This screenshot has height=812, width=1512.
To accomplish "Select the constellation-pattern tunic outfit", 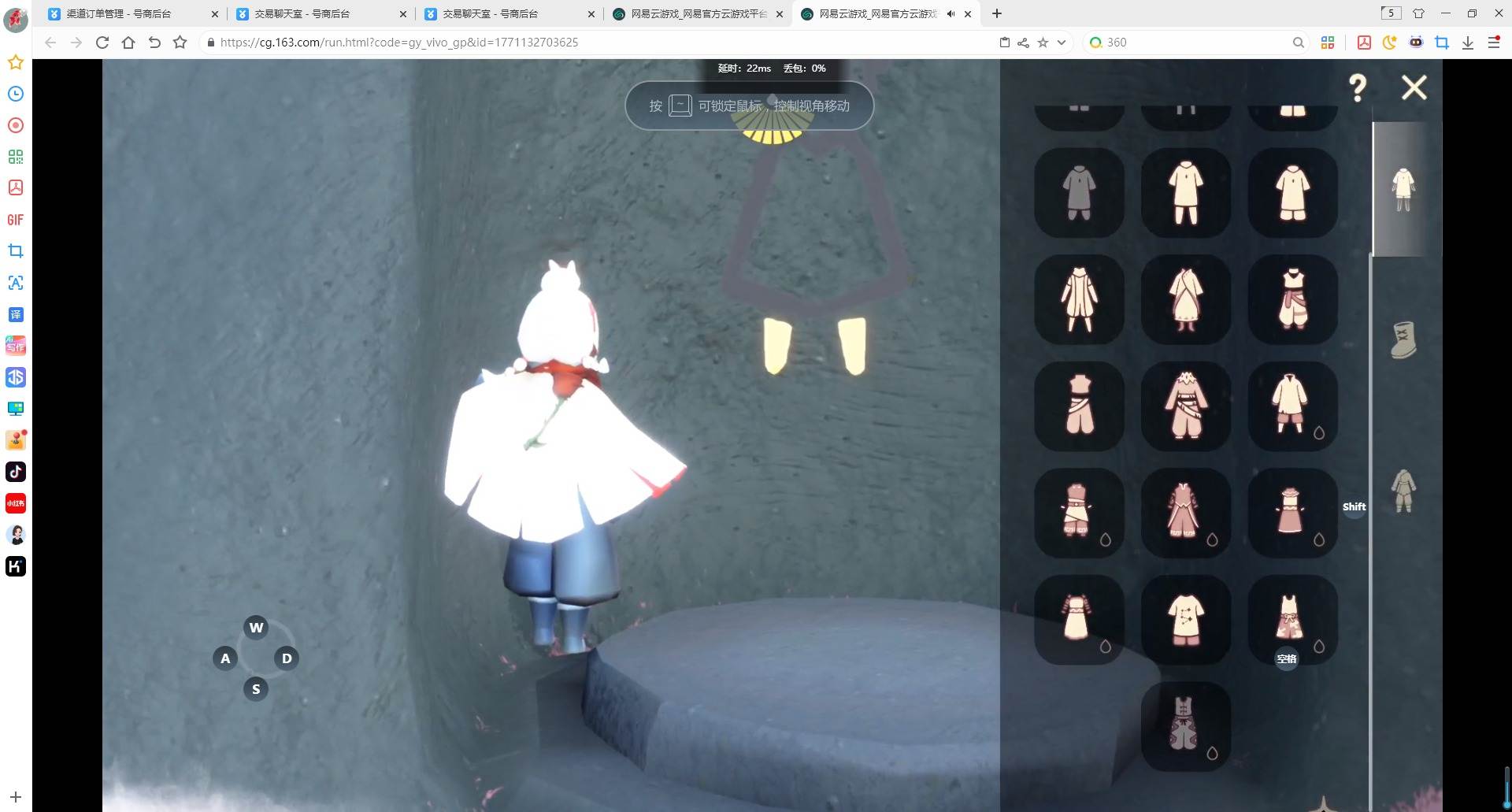I will pyautogui.click(x=1185, y=620).
